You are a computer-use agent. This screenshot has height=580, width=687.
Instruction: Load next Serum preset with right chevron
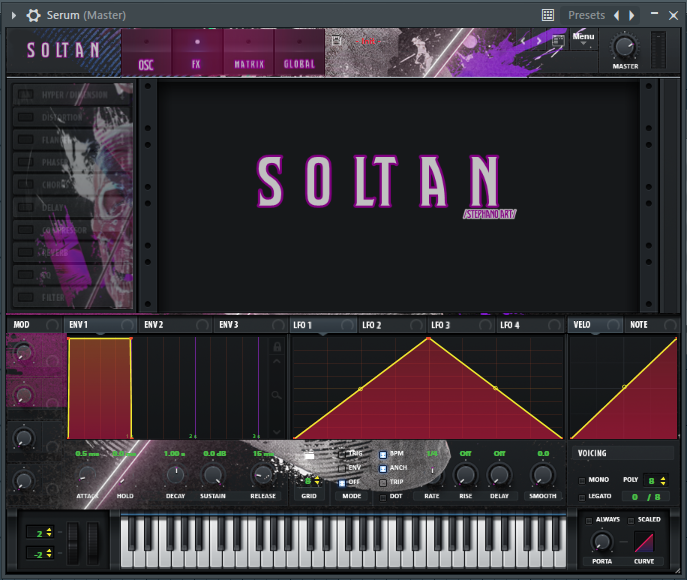[539, 41]
